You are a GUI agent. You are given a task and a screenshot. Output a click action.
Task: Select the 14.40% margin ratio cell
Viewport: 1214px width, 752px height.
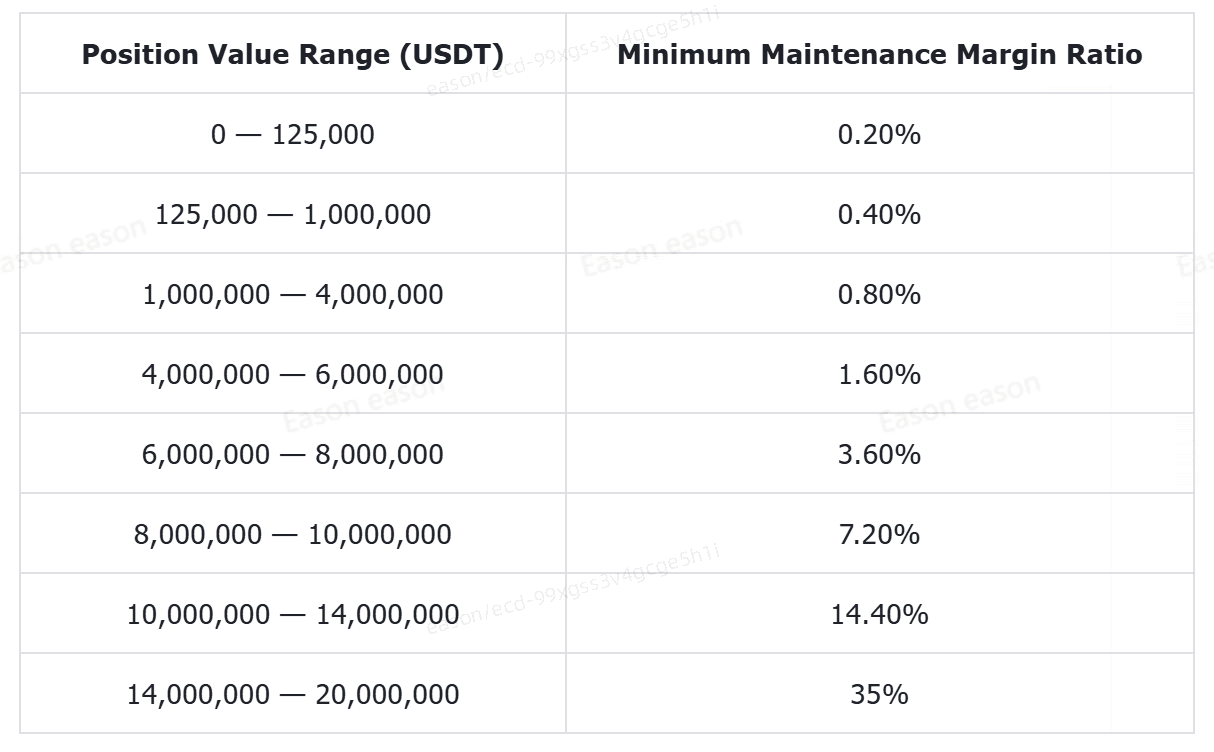(x=879, y=614)
